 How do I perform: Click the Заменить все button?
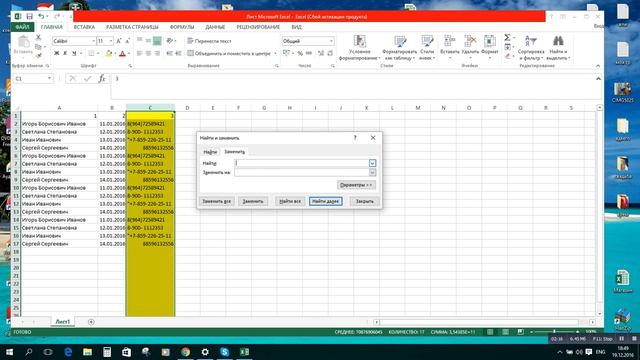point(216,201)
